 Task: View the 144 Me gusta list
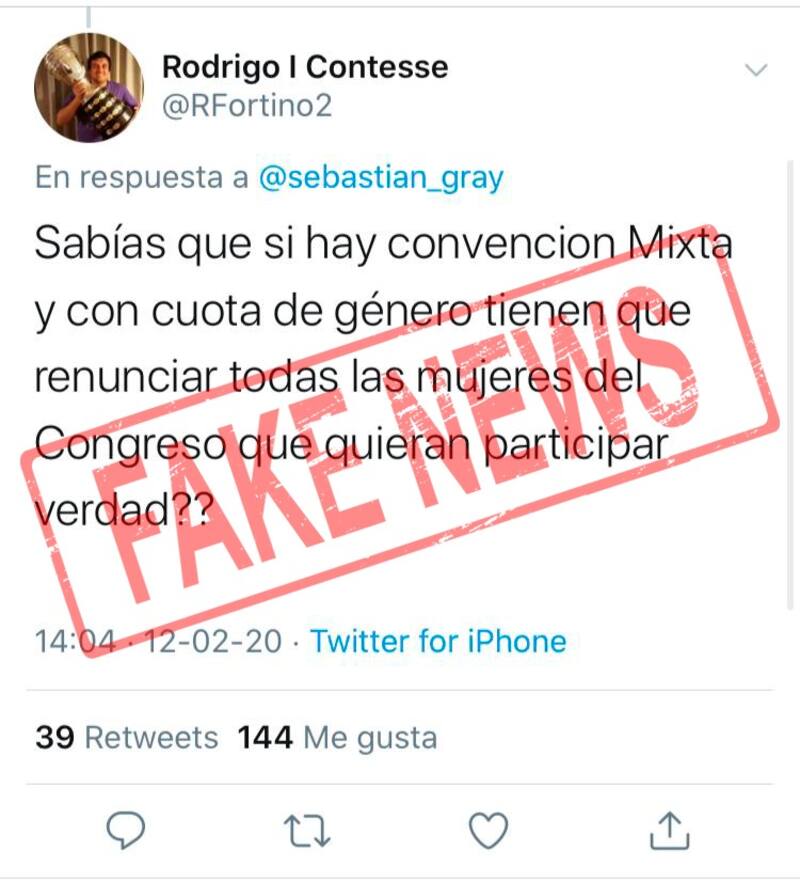(337, 737)
